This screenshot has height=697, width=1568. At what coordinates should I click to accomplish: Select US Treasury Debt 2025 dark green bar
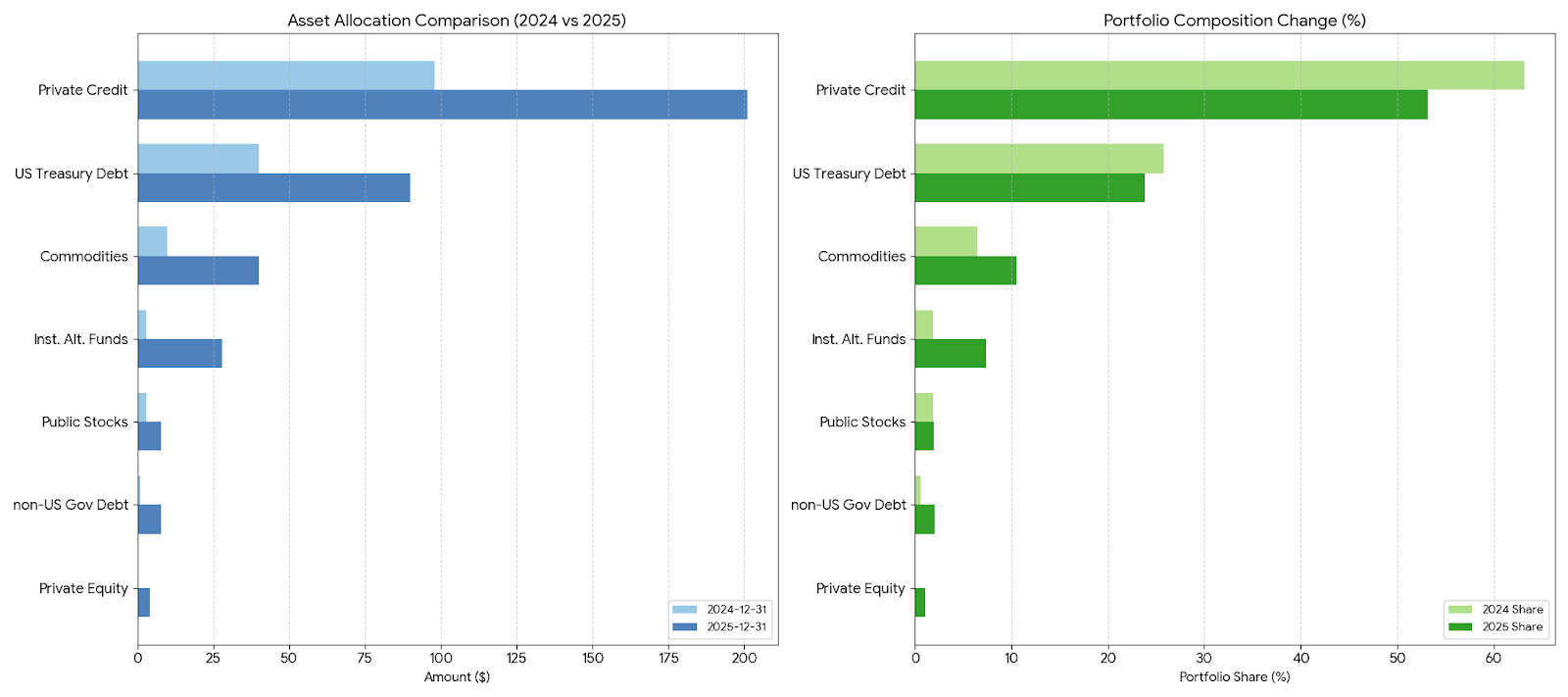point(1029,188)
